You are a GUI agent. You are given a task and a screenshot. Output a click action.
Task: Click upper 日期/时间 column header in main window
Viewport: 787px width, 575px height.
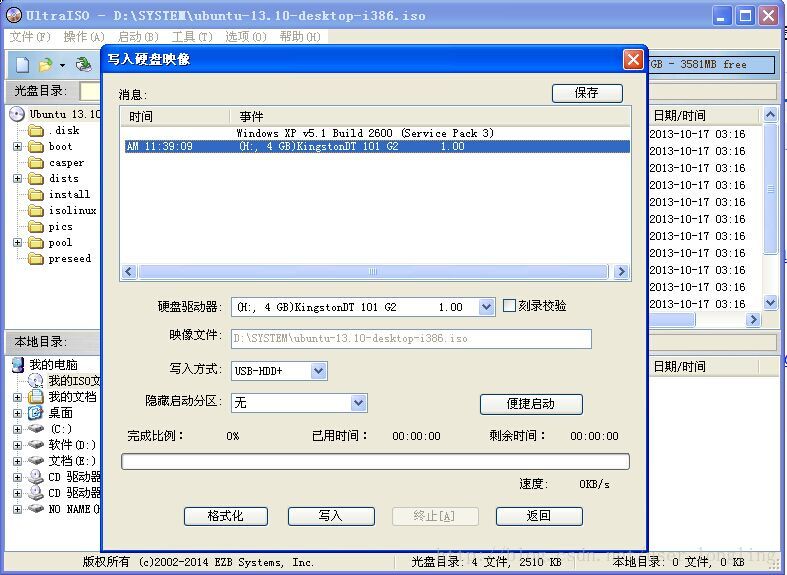703,116
